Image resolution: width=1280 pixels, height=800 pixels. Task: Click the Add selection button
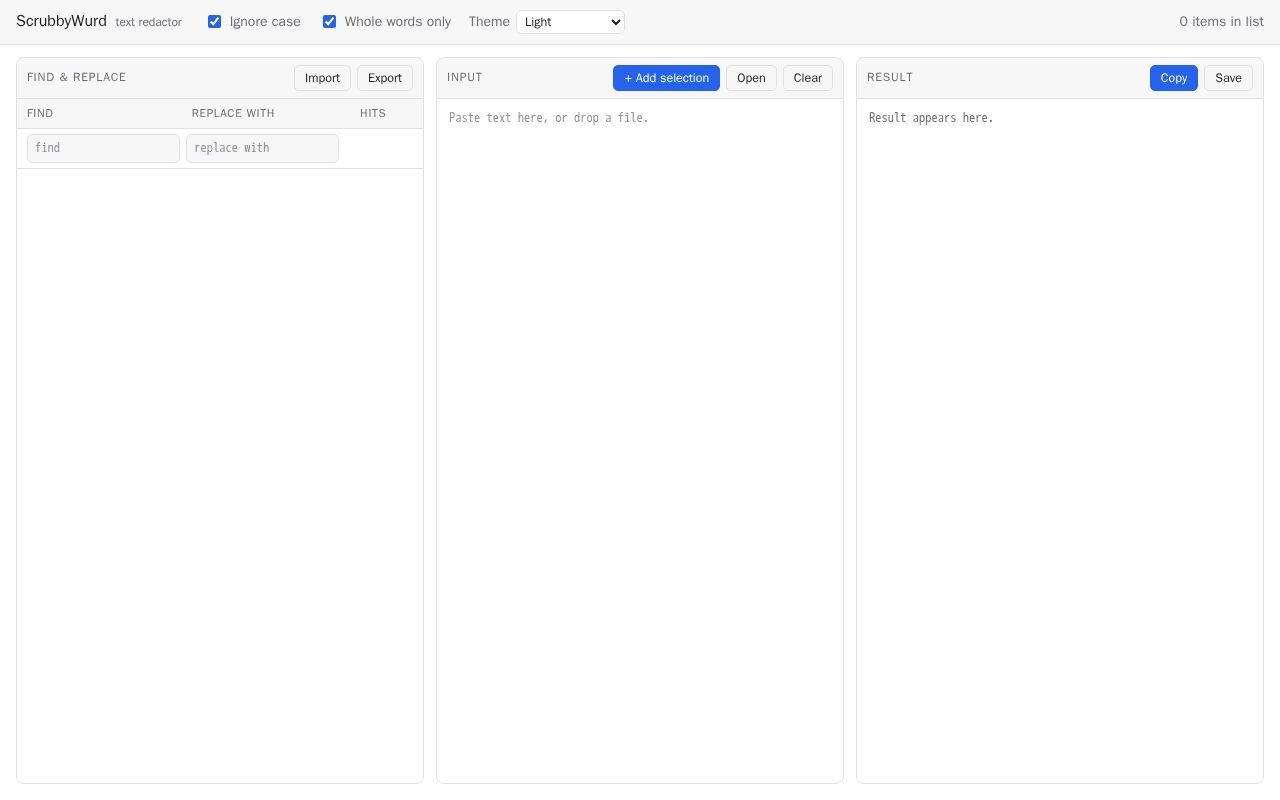coord(666,78)
